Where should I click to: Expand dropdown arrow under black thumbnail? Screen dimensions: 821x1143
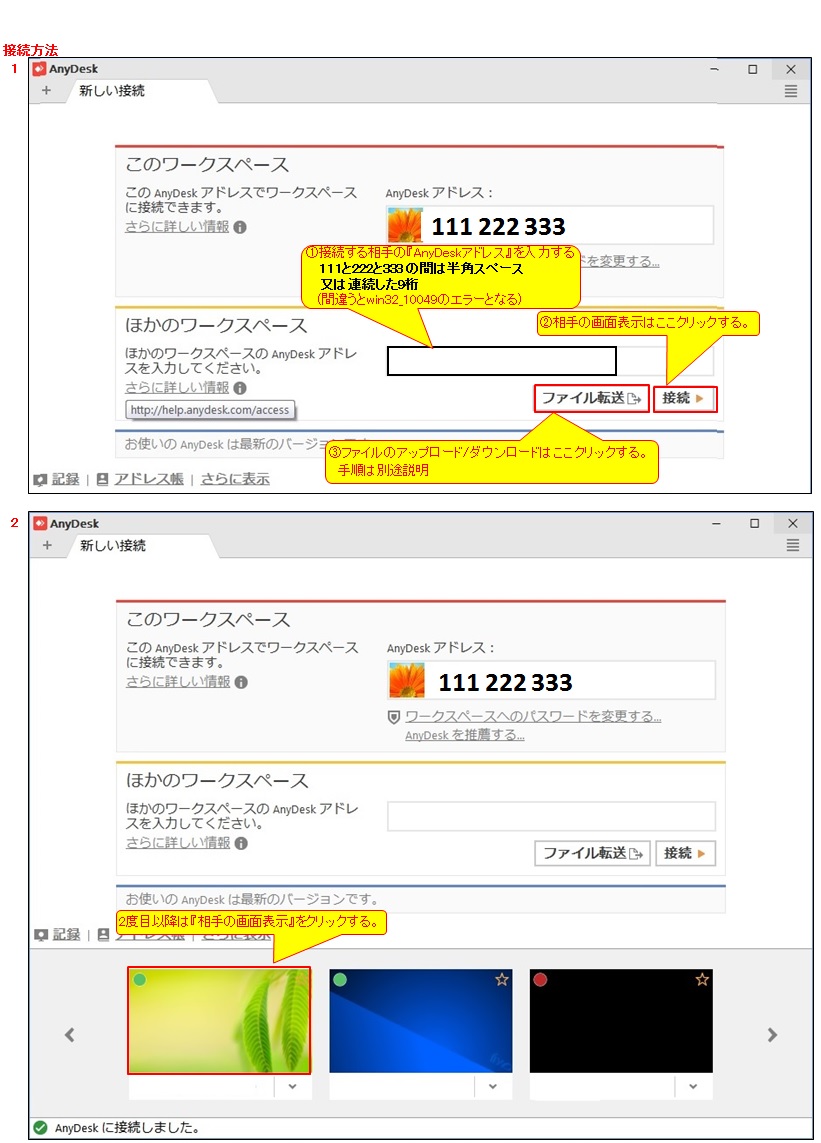click(x=693, y=1086)
